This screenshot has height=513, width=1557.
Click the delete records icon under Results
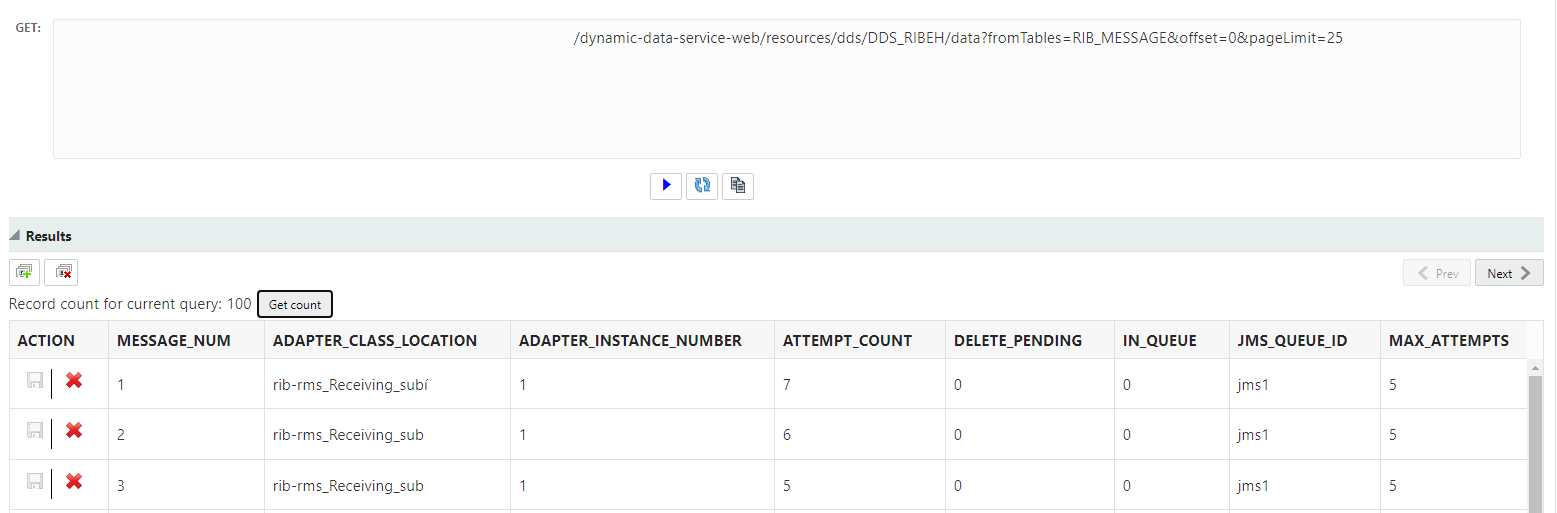61,272
